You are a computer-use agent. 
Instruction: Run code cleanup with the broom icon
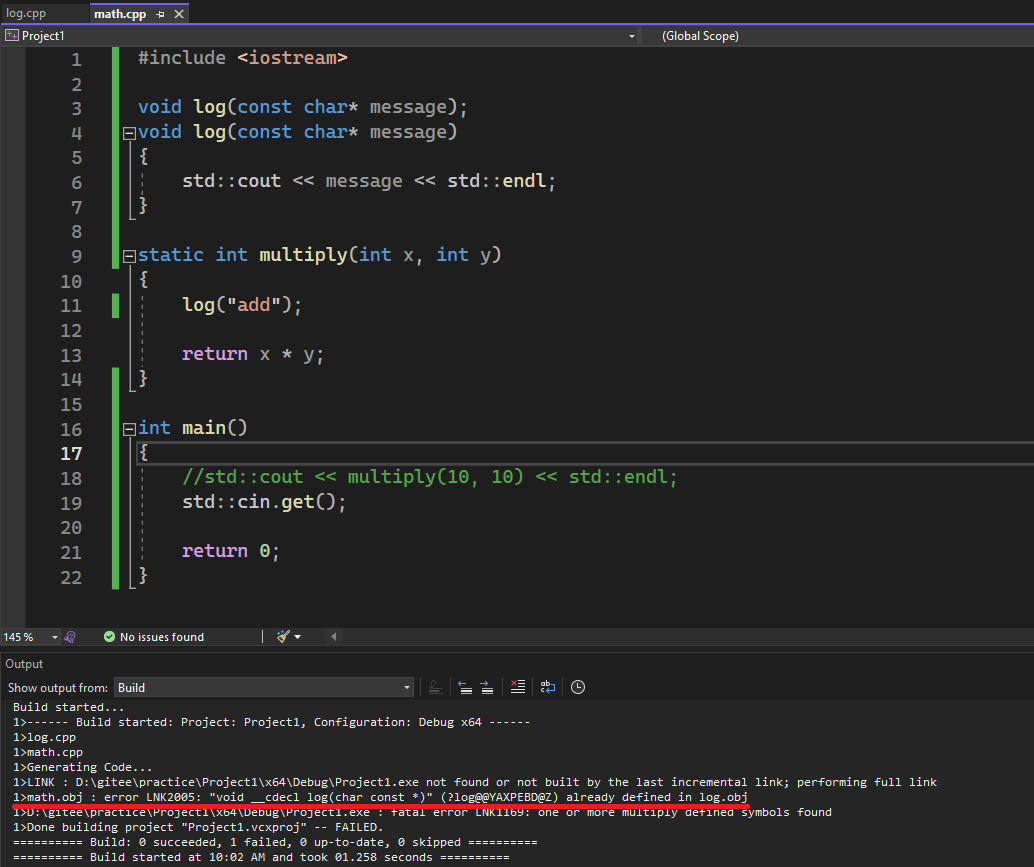point(283,636)
